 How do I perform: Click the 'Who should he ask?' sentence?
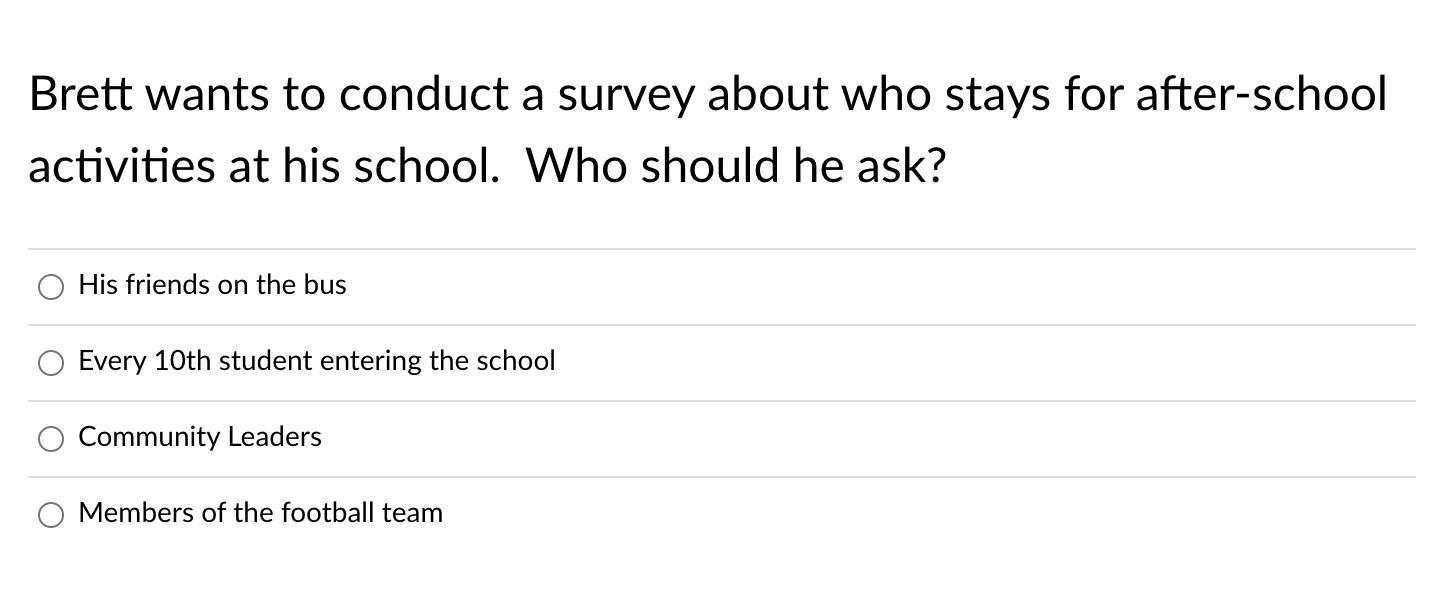click(735, 166)
